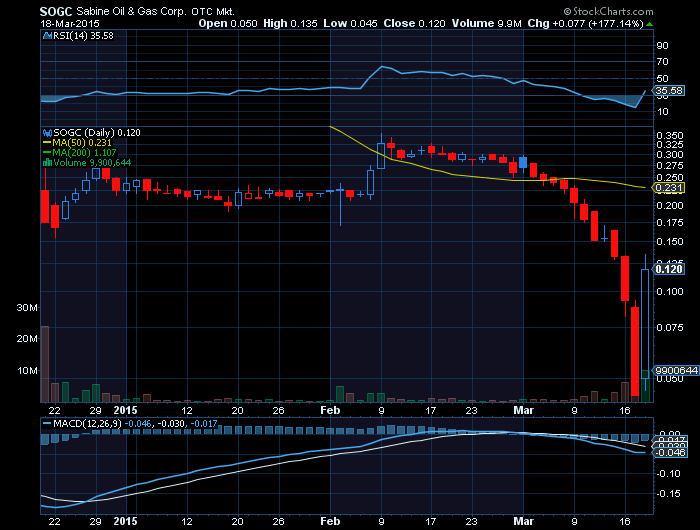The height and width of the screenshot is (530, 700).
Task: Click the 35.58 RSI value flag
Action: point(668,91)
